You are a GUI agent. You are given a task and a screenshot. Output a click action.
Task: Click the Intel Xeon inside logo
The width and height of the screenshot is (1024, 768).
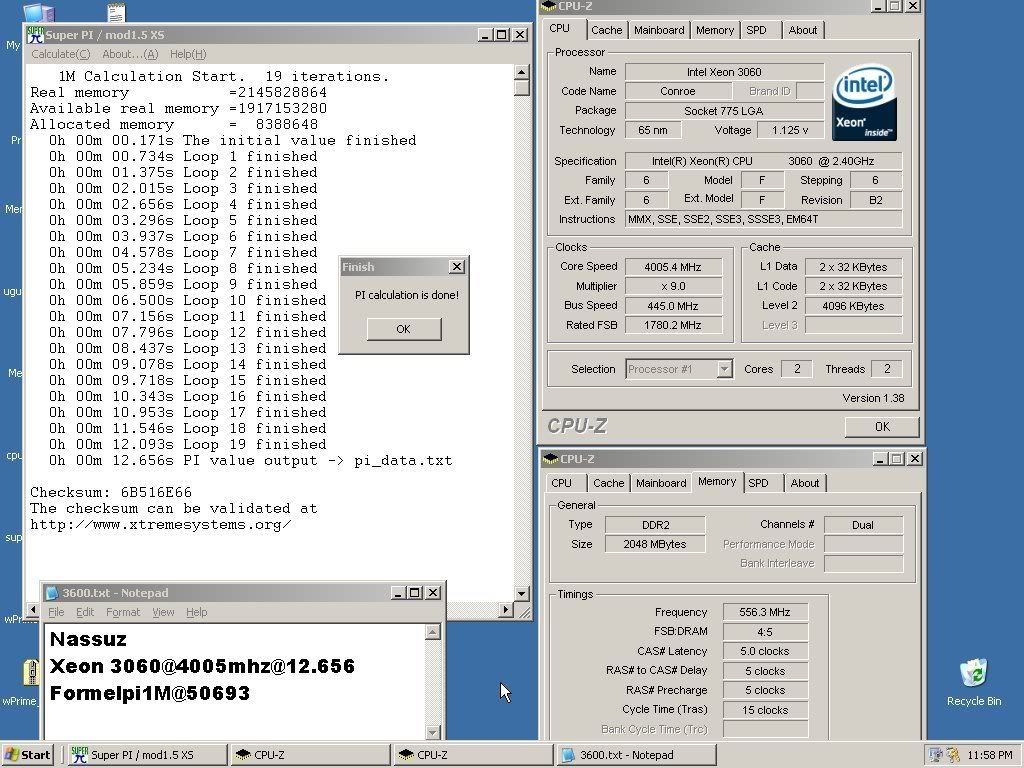[864, 103]
